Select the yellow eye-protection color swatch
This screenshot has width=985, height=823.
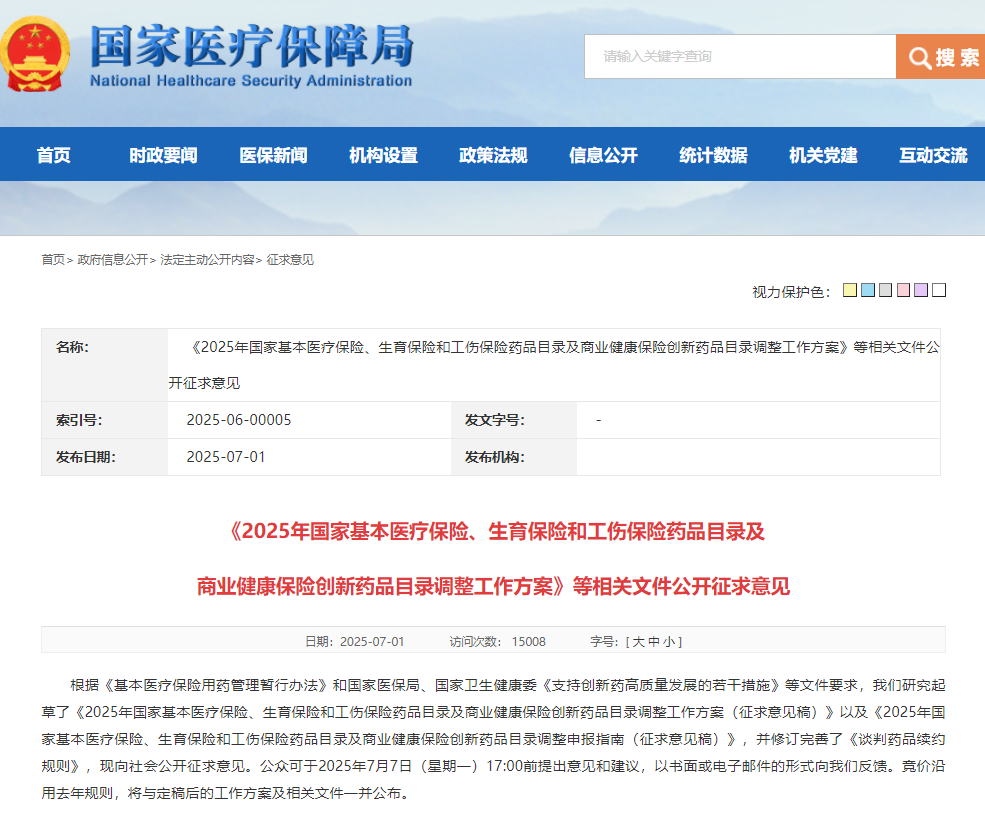850,291
